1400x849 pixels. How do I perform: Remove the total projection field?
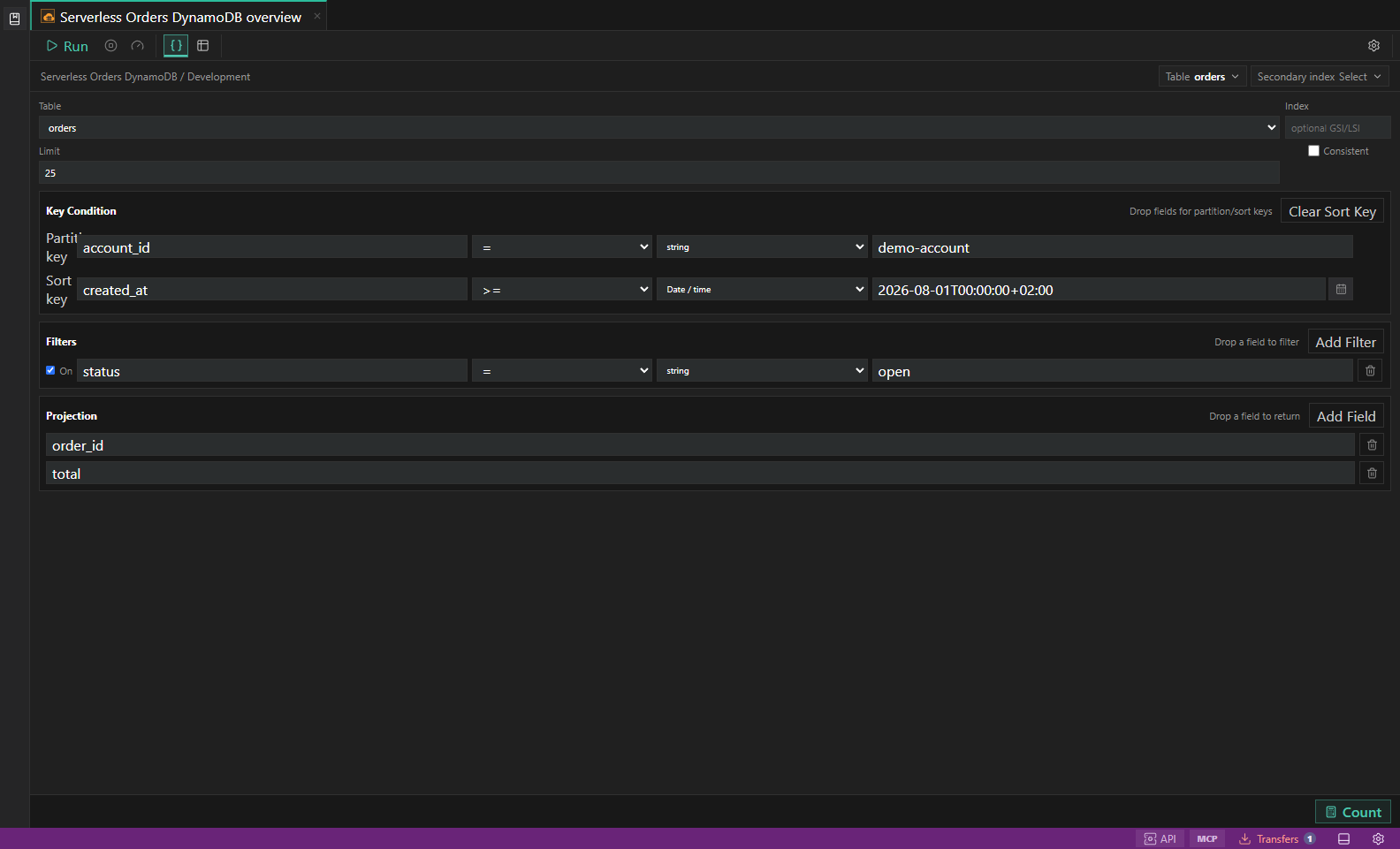1372,474
